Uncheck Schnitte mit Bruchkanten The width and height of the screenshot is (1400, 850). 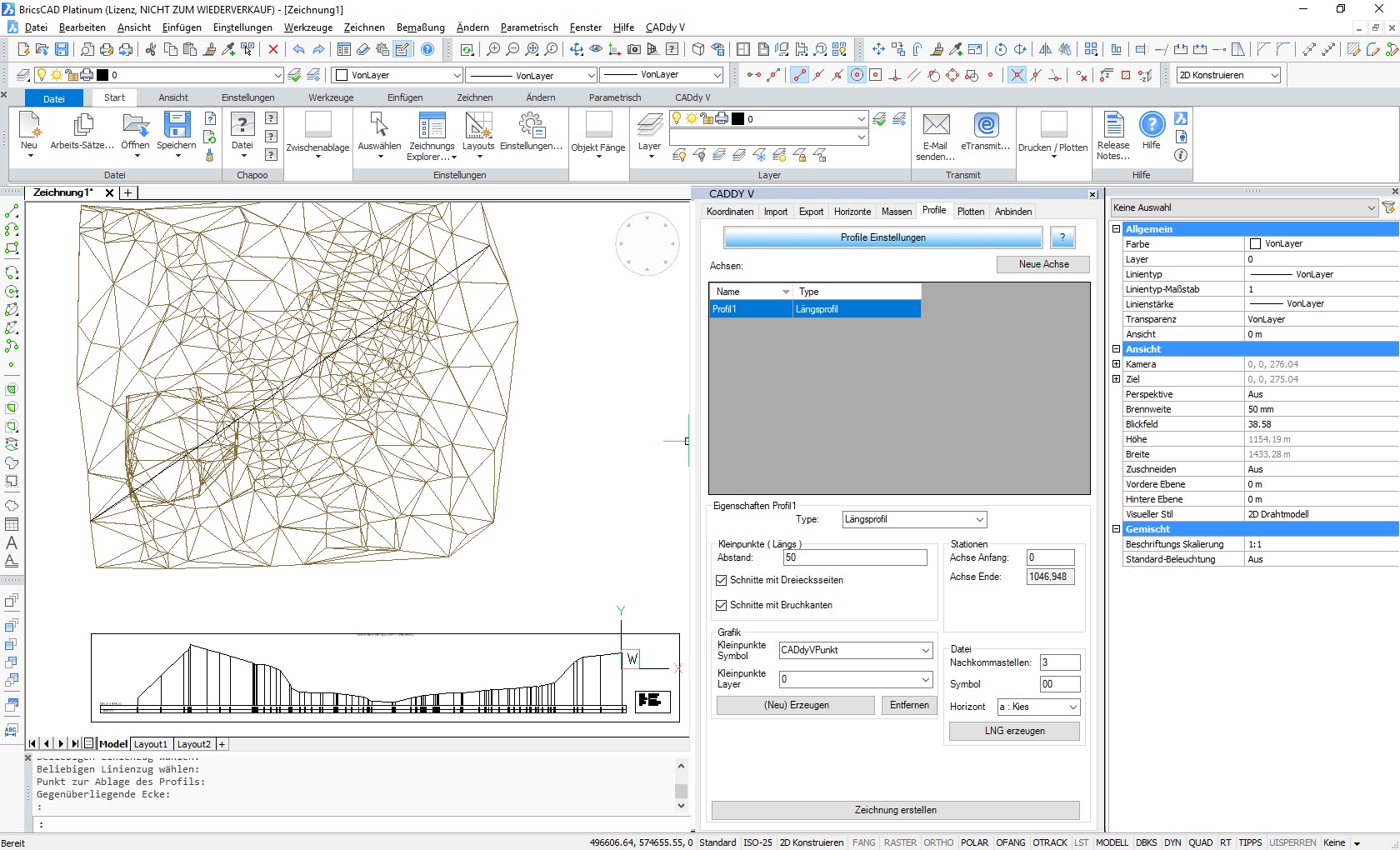pos(722,605)
